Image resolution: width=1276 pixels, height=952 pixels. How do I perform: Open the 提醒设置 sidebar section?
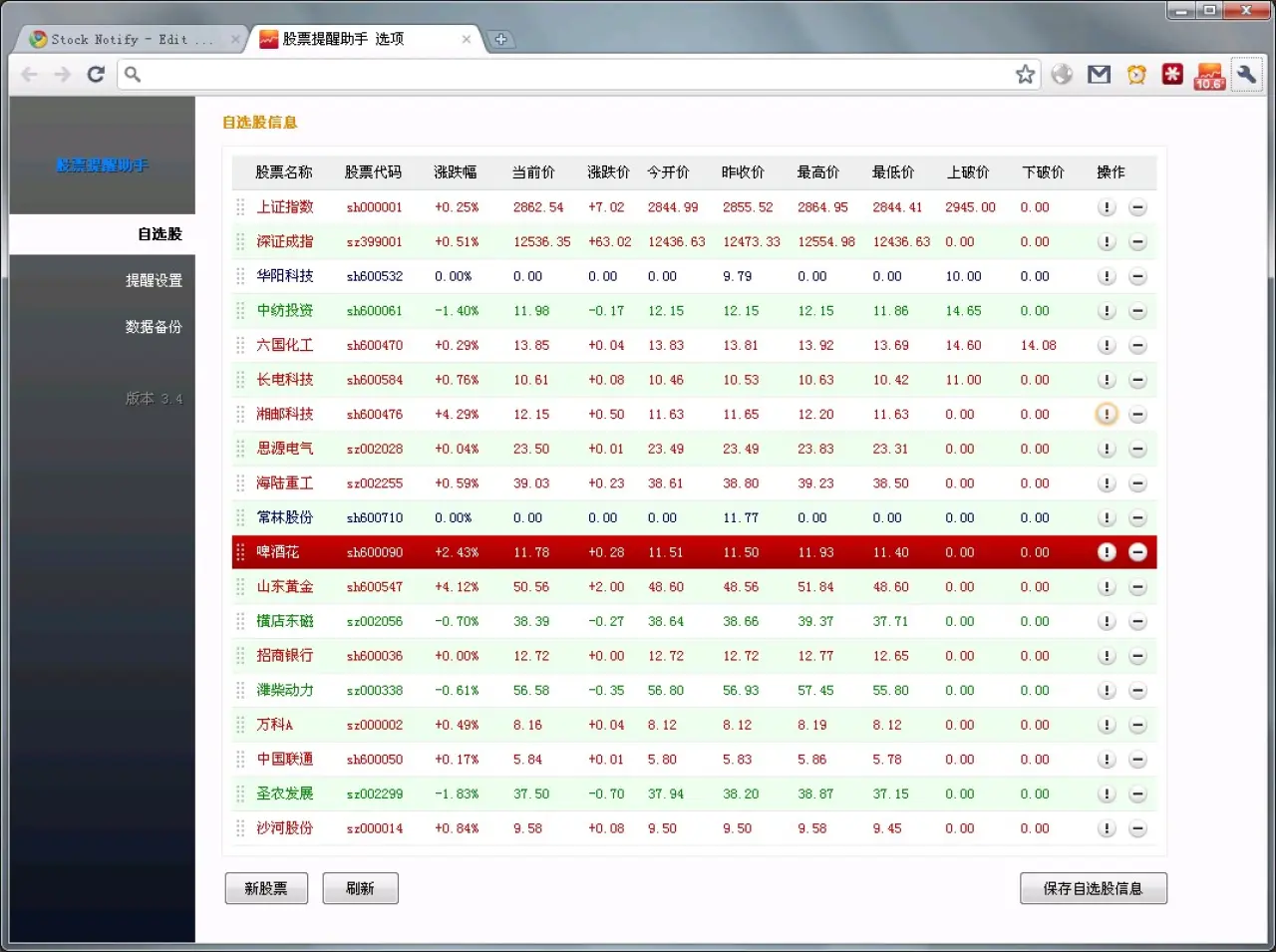[155, 280]
